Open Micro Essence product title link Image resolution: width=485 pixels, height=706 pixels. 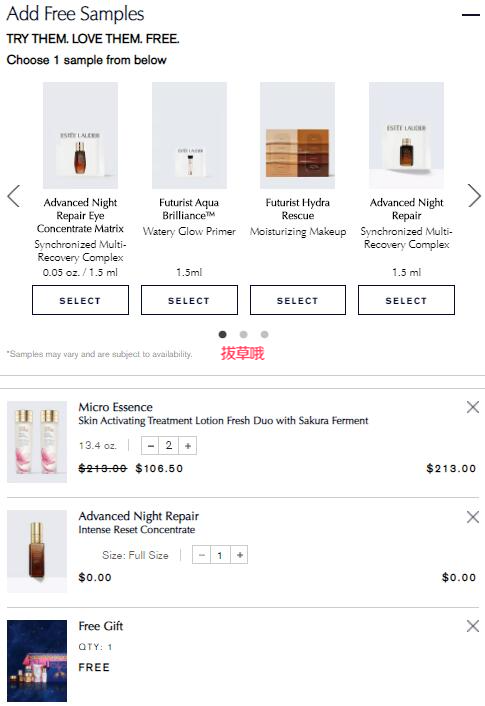coord(116,407)
